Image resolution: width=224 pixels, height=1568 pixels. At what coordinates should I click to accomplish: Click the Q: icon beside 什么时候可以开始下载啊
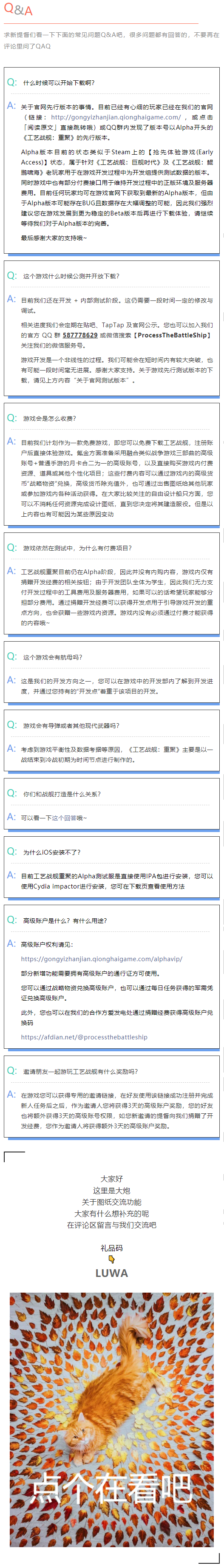coord(11,82)
